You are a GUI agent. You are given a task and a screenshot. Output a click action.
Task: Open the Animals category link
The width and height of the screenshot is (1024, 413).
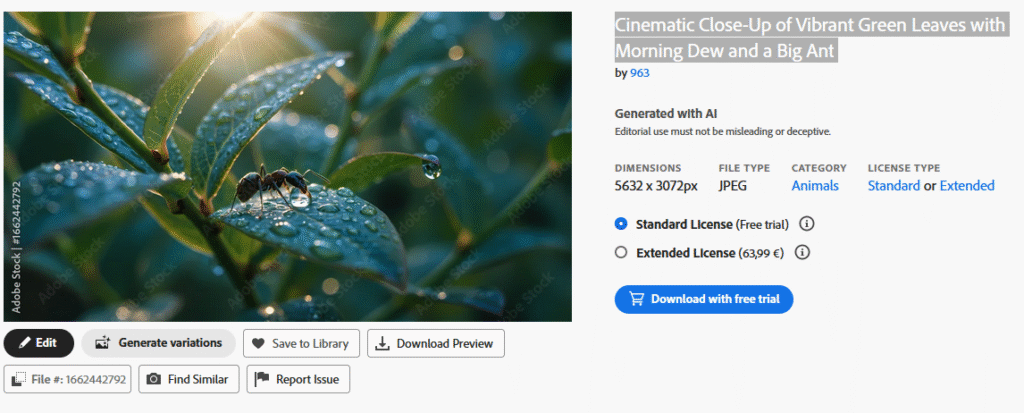click(x=815, y=186)
